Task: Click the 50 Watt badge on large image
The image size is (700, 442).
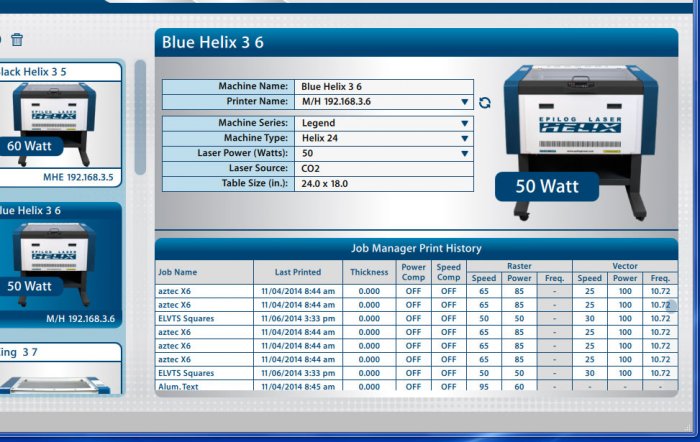Action: pyautogui.click(x=547, y=186)
